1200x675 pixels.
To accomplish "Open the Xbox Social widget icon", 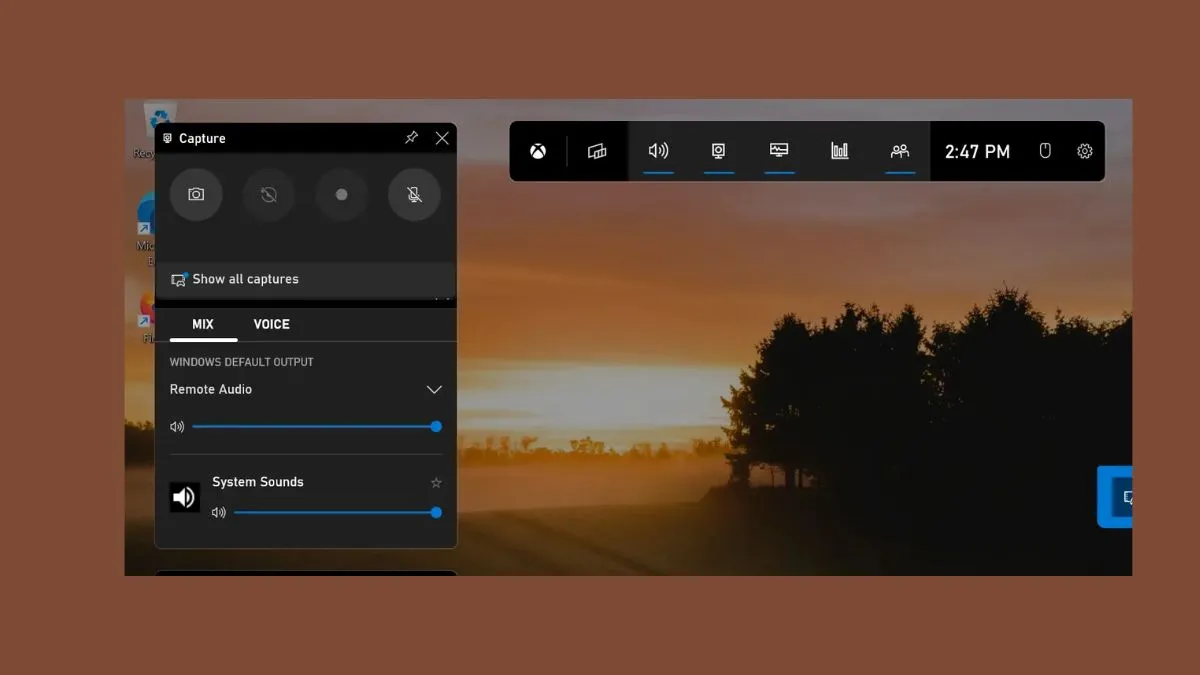I will click(x=900, y=151).
